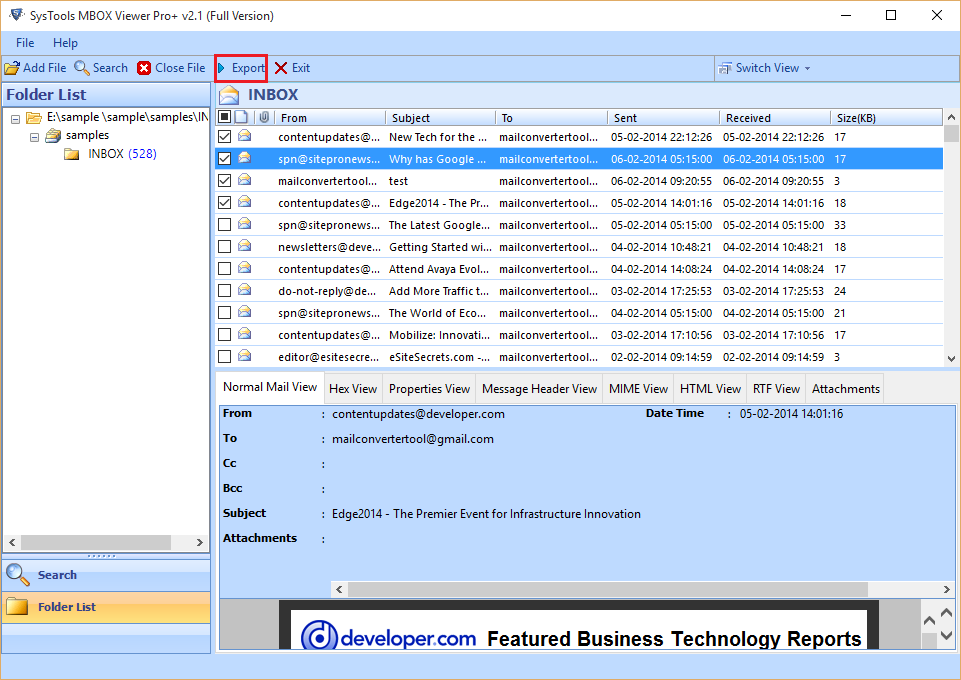961x680 pixels.
Task: Click the INBOX header envelope icon
Action: 229,95
